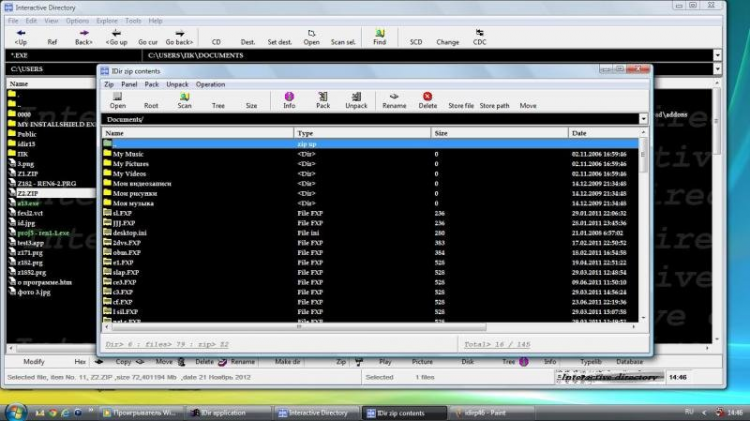Sort zip list by Type column header
750x421 pixels.
[362, 133]
